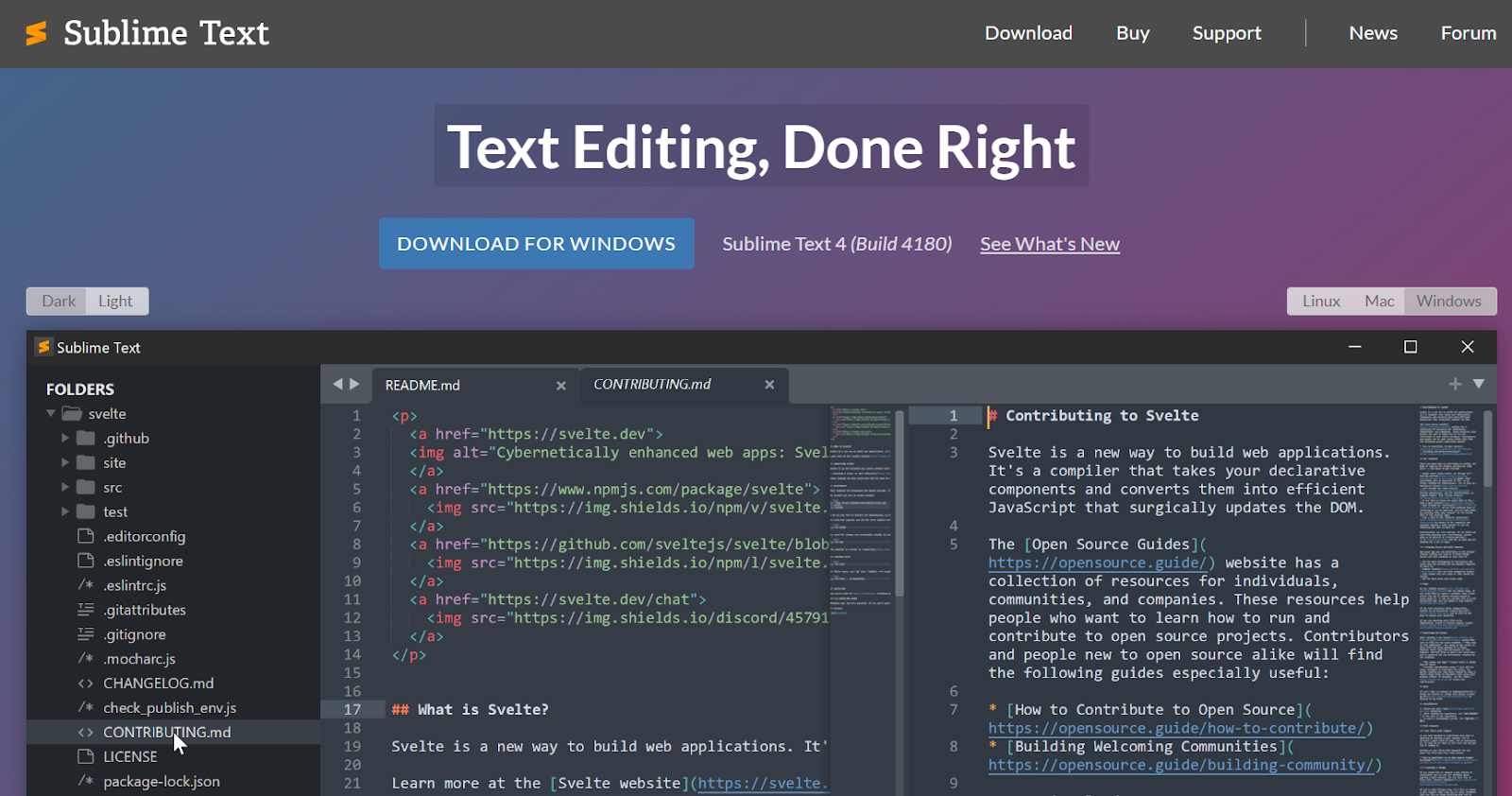
Task: Click the LICENSE file icon
Action: [x=86, y=756]
